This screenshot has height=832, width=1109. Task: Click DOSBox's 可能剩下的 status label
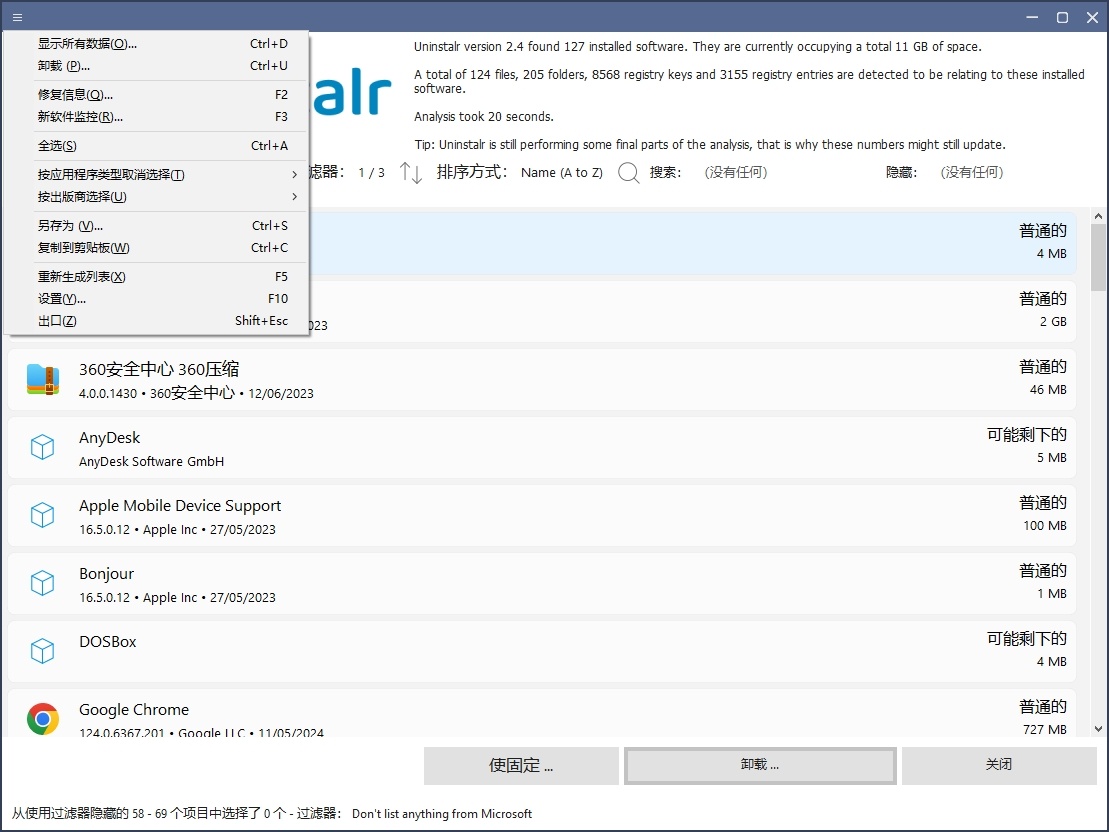(x=1027, y=639)
